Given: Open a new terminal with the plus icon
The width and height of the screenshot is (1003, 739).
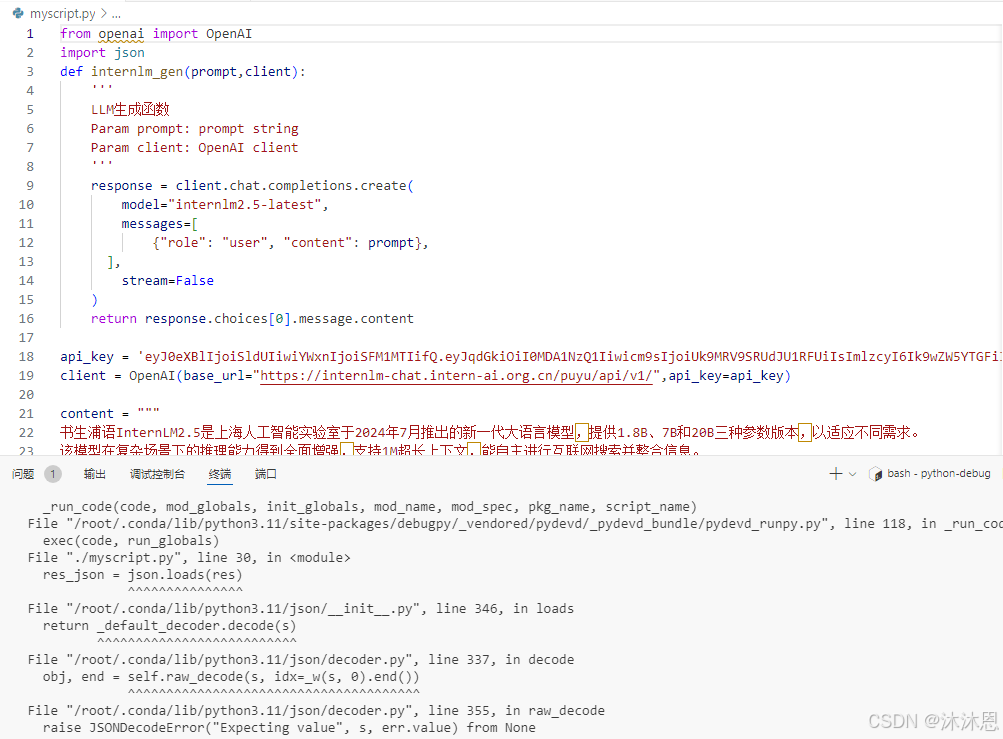Looking at the screenshot, I should (834, 473).
